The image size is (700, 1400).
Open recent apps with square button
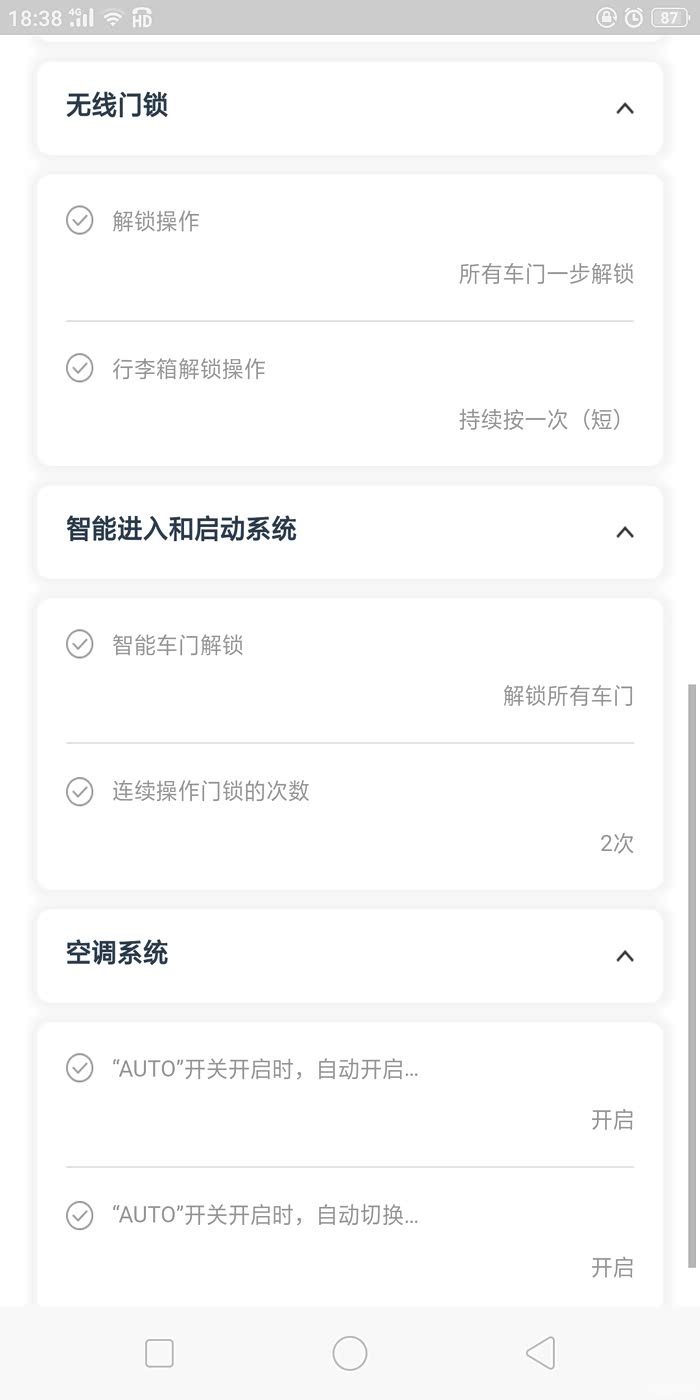[x=160, y=1353]
